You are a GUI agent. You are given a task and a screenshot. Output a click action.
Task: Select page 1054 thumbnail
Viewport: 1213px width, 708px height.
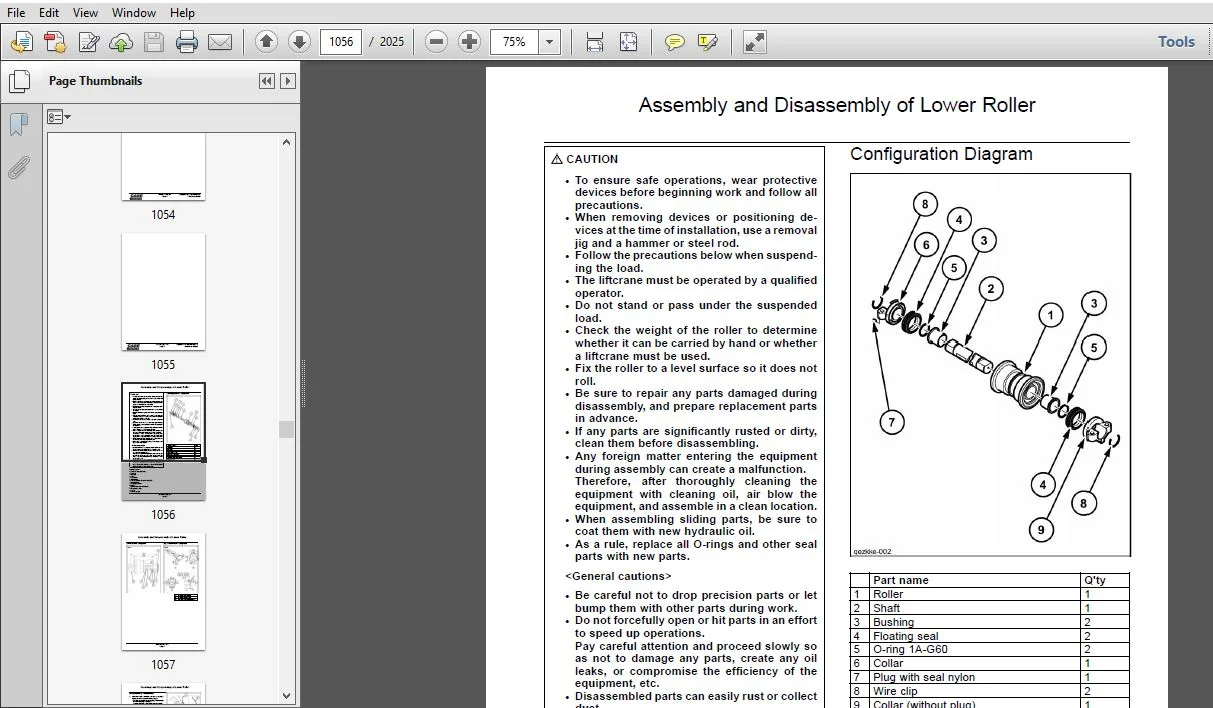[x=163, y=168]
